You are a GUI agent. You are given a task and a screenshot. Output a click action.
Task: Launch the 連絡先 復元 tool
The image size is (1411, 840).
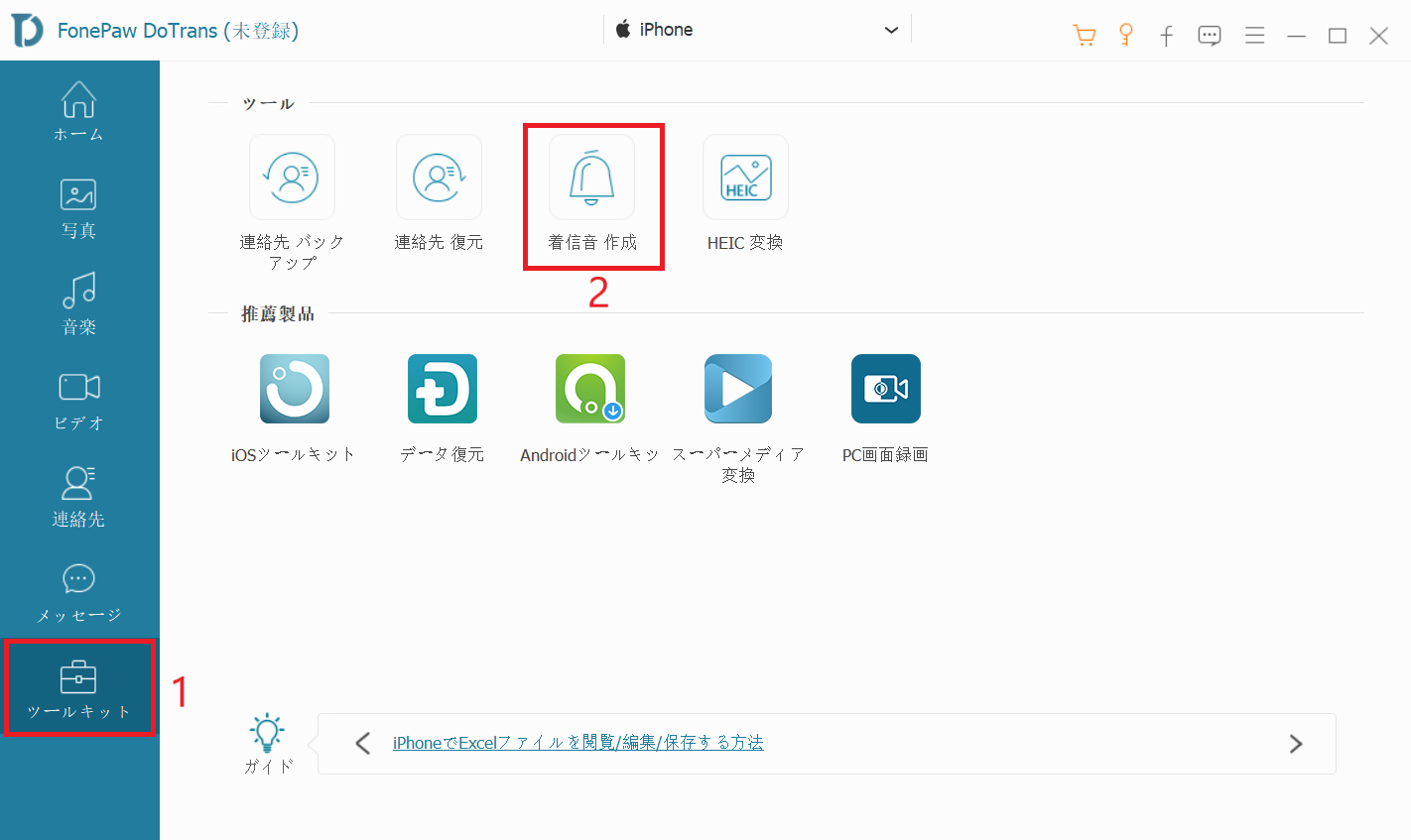point(439,178)
